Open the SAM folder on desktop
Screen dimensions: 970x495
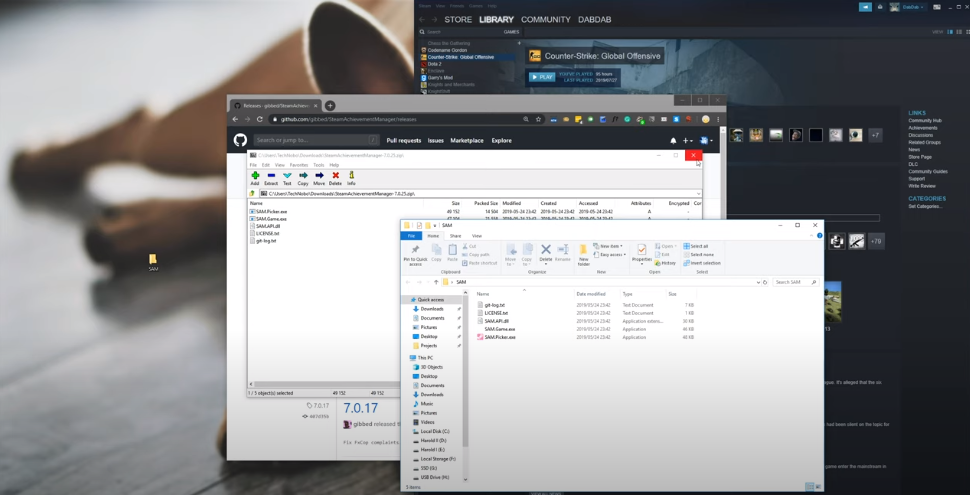[x=153, y=261]
